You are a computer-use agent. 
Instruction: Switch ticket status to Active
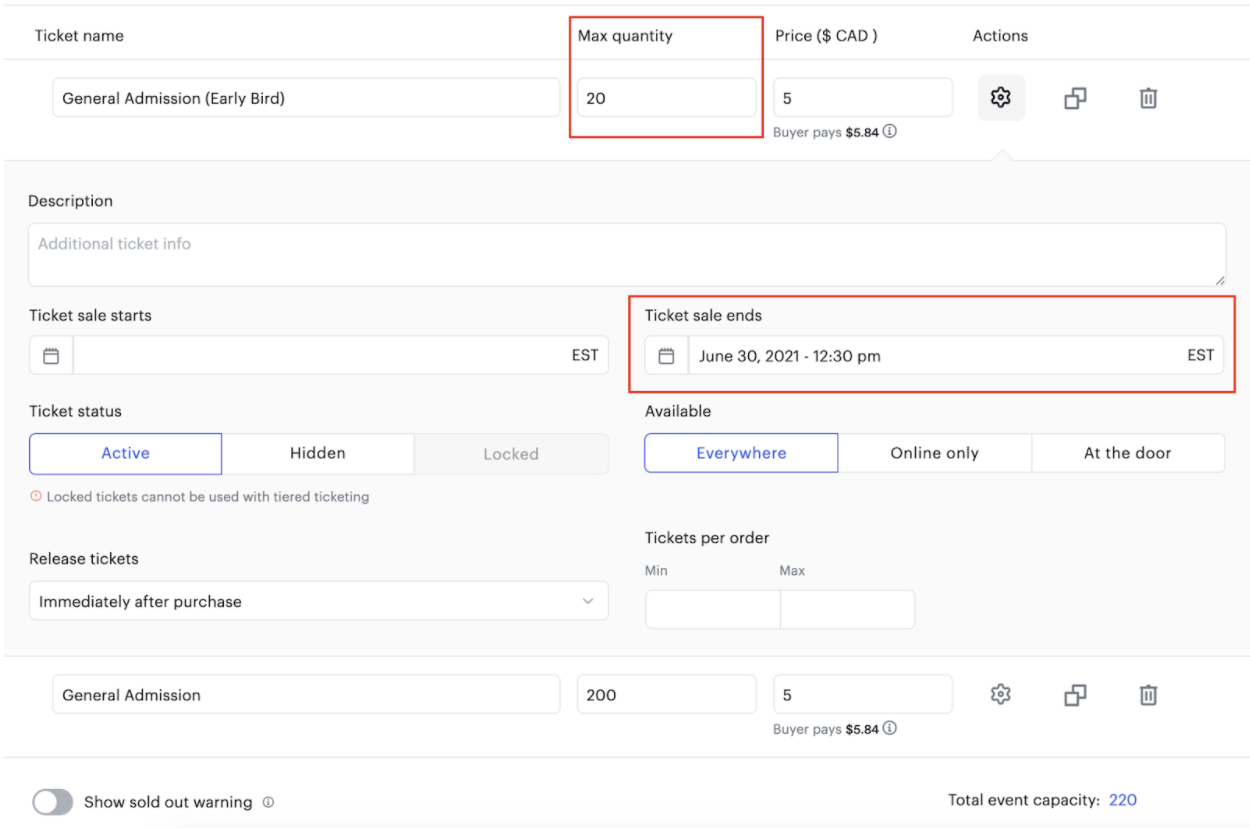[125, 452]
